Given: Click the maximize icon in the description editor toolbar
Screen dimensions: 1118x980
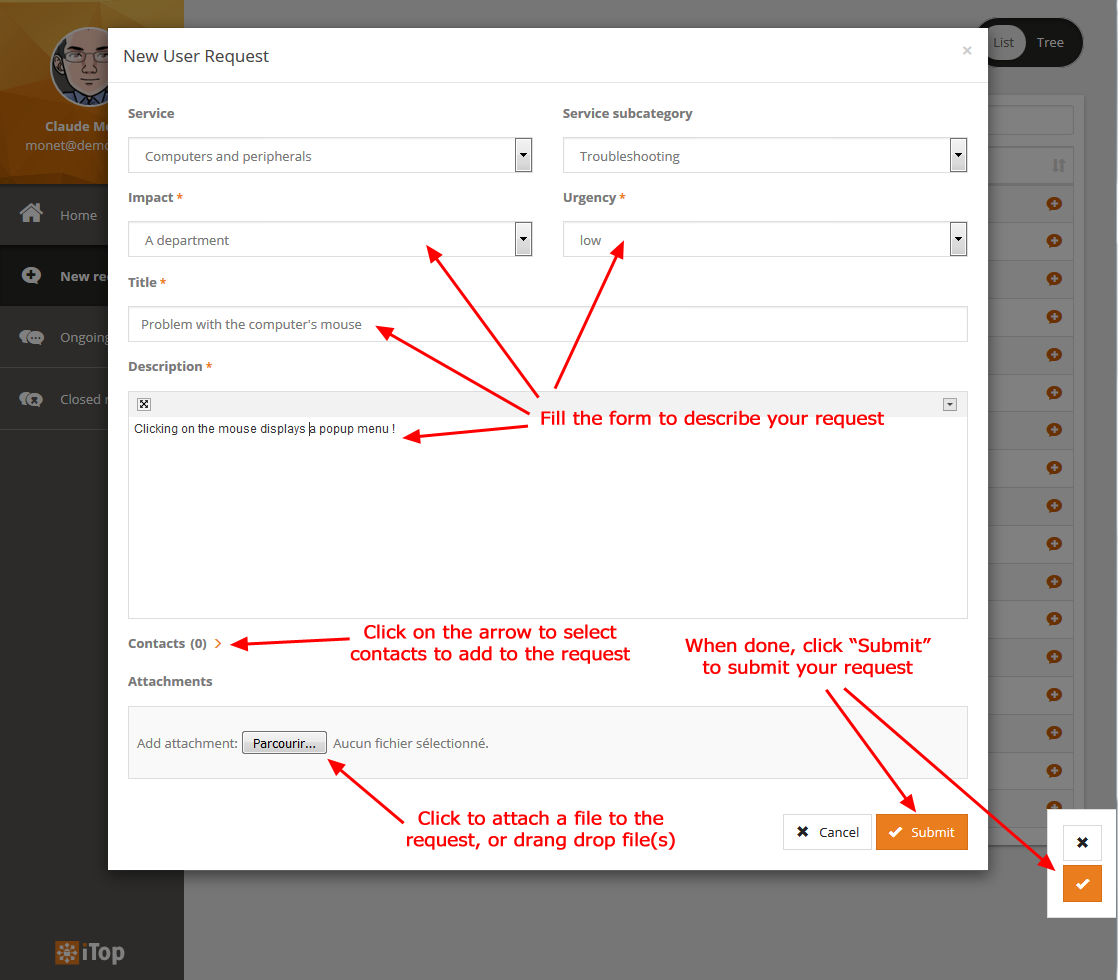Looking at the screenshot, I should point(143,403).
